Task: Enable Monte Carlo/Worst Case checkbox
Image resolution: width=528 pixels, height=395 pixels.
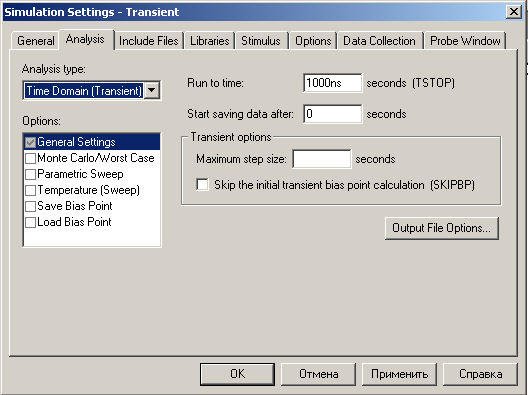Action: coord(30,158)
